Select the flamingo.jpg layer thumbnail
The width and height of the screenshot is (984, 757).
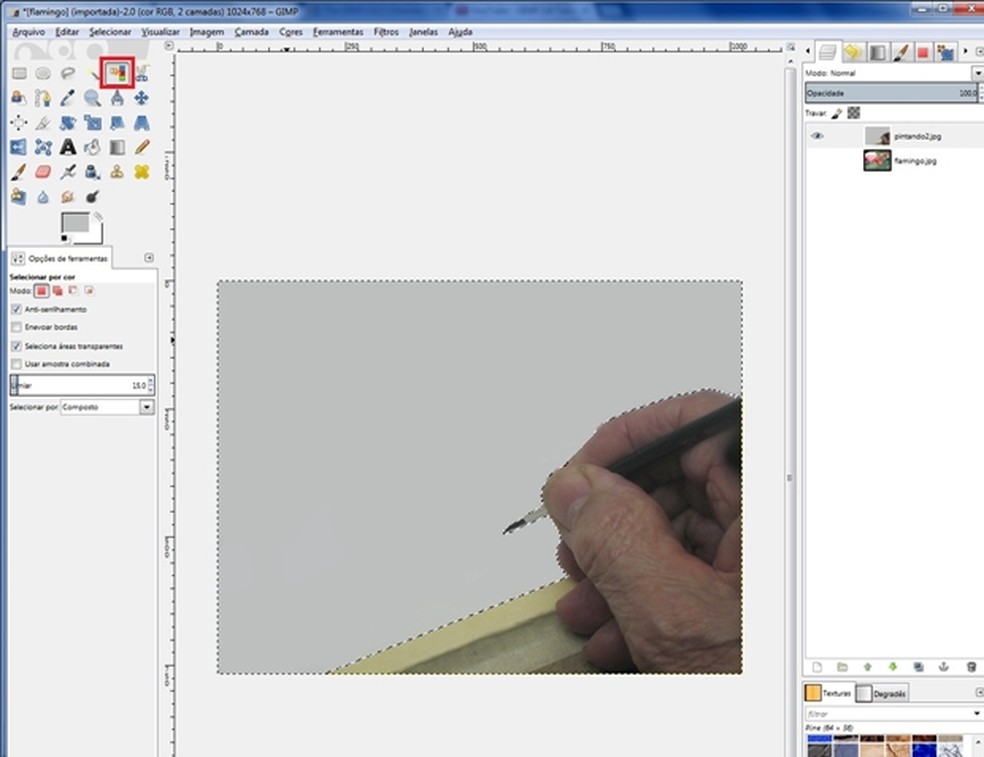877,161
